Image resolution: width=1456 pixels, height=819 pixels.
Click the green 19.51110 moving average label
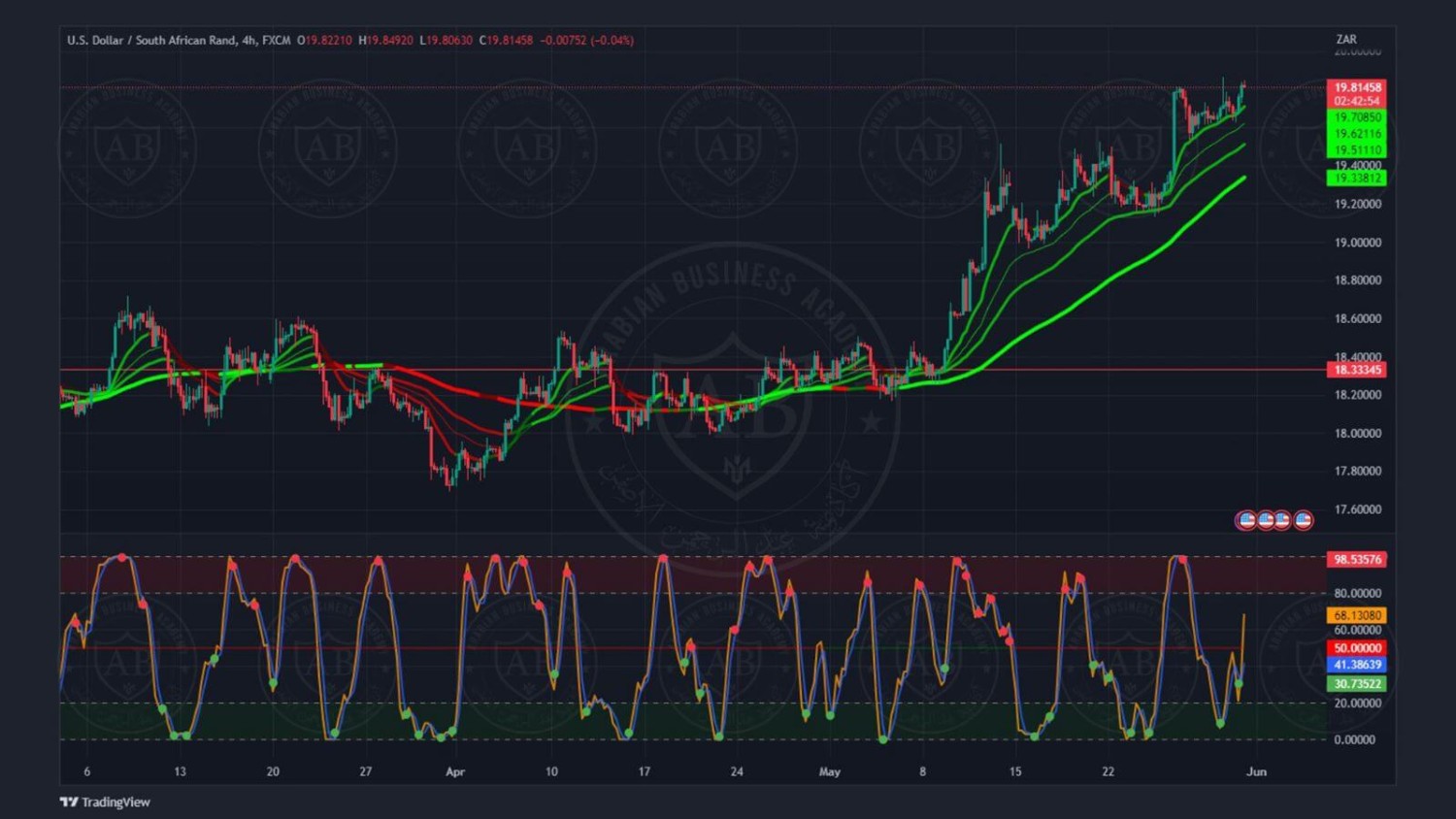(x=1357, y=150)
